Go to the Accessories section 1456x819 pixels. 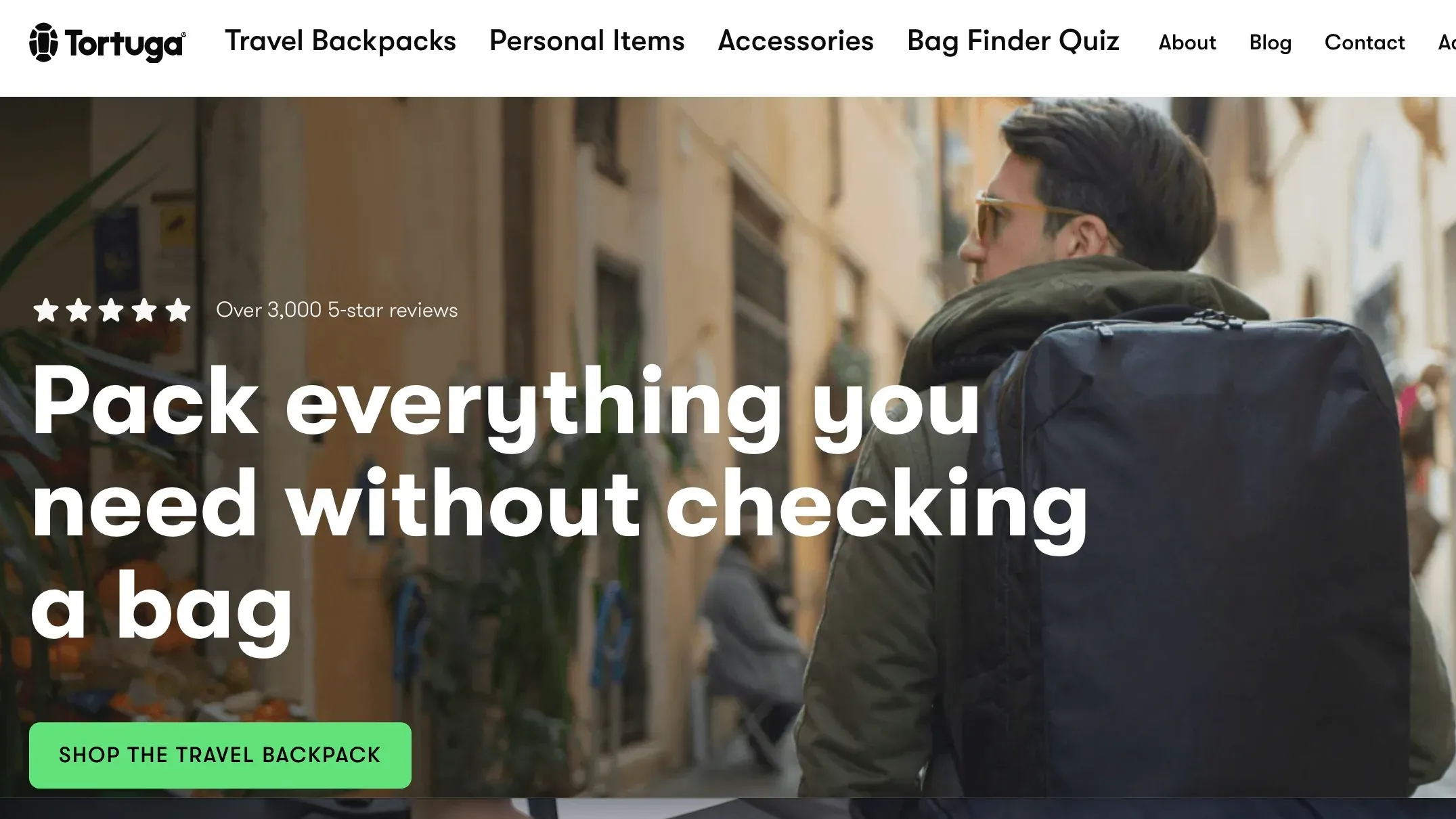coord(795,41)
